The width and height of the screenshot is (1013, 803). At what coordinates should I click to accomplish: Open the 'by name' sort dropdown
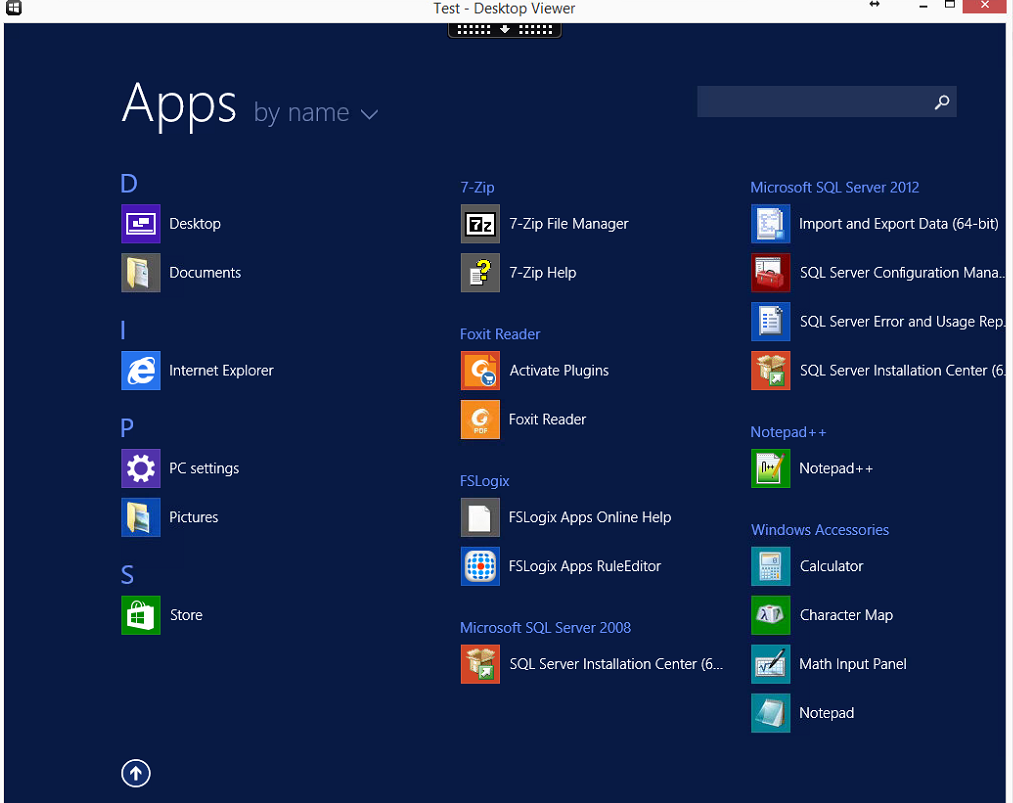(x=315, y=113)
